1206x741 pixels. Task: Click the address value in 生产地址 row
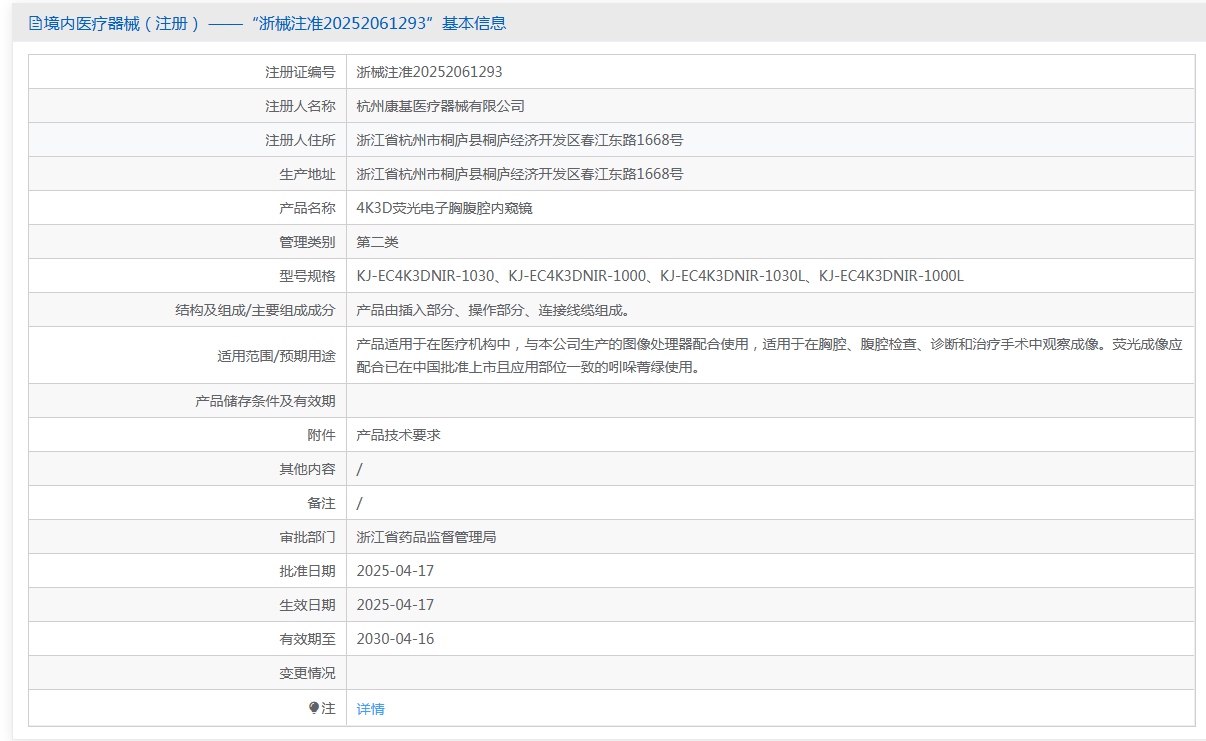(519, 174)
